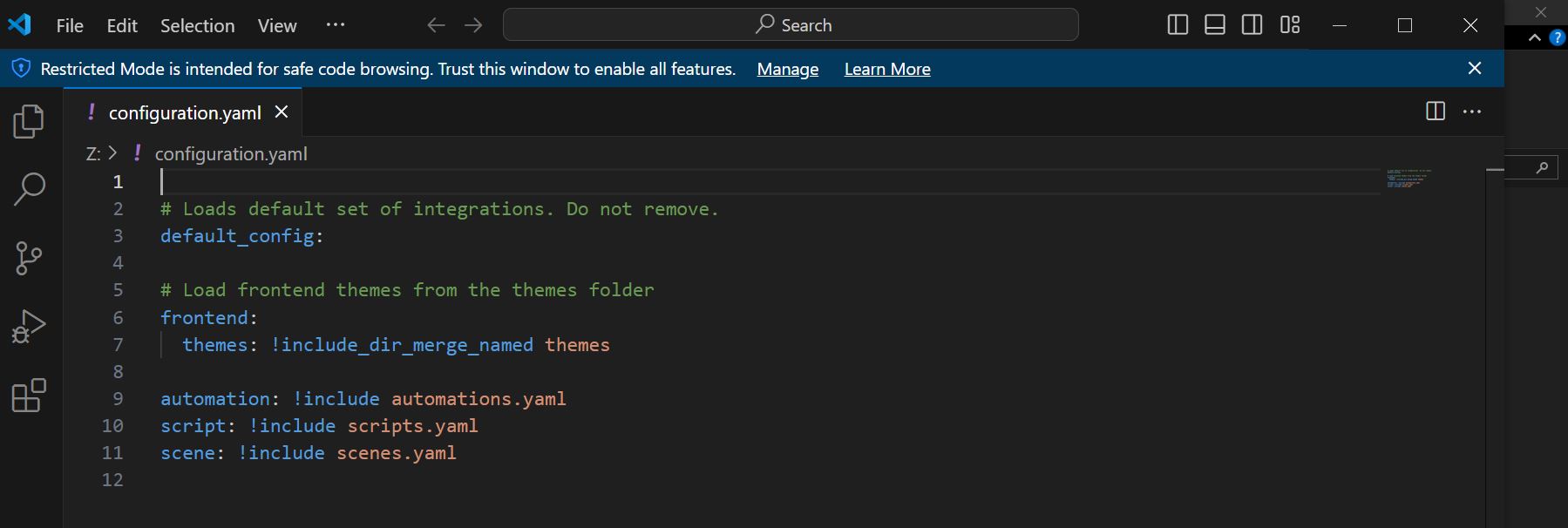Open the Explorer view in activity bar
Image resolution: width=1568 pixels, height=528 pixels.
tap(29, 121)
